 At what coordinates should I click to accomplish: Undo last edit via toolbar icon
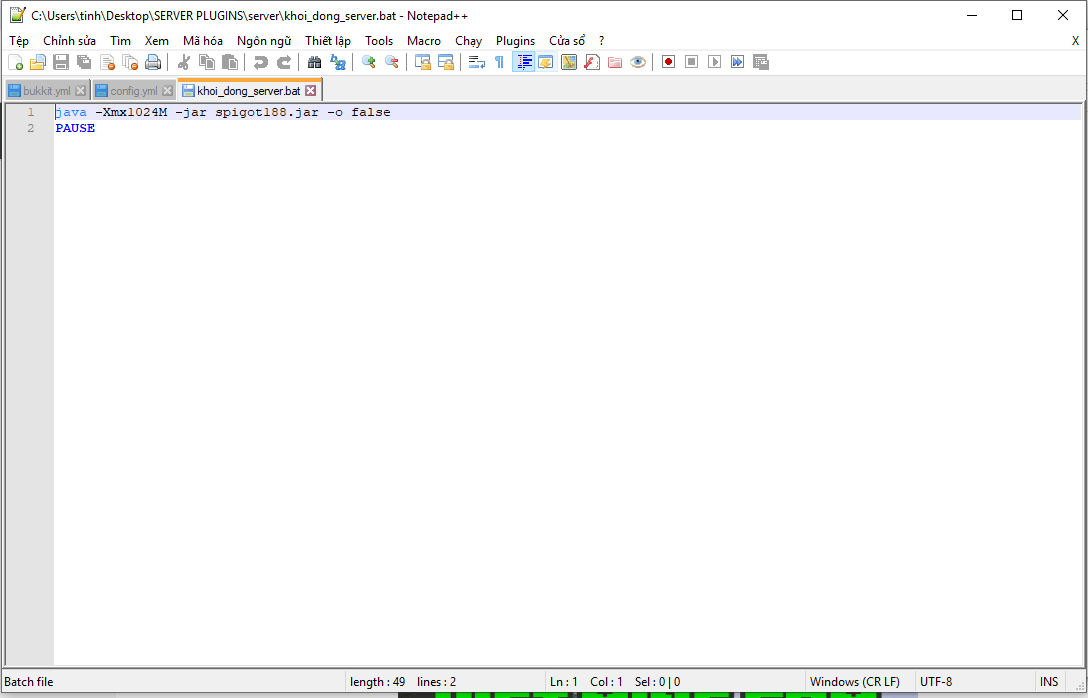point(261,61)
